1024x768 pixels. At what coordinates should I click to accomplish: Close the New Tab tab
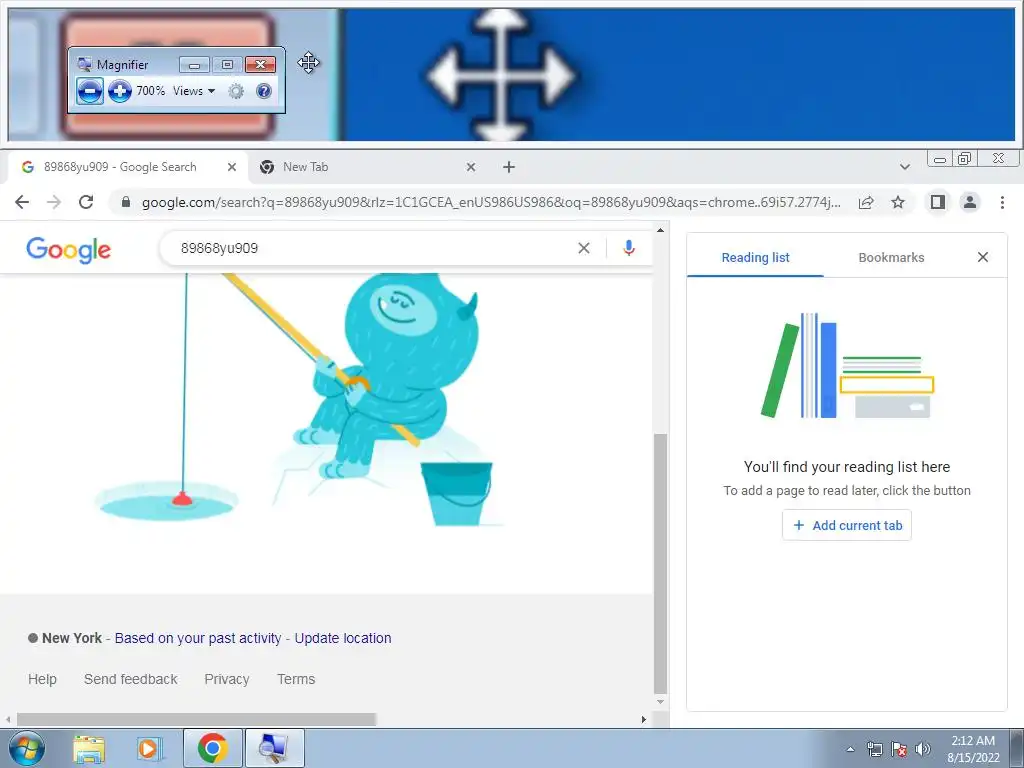point(471,167)
